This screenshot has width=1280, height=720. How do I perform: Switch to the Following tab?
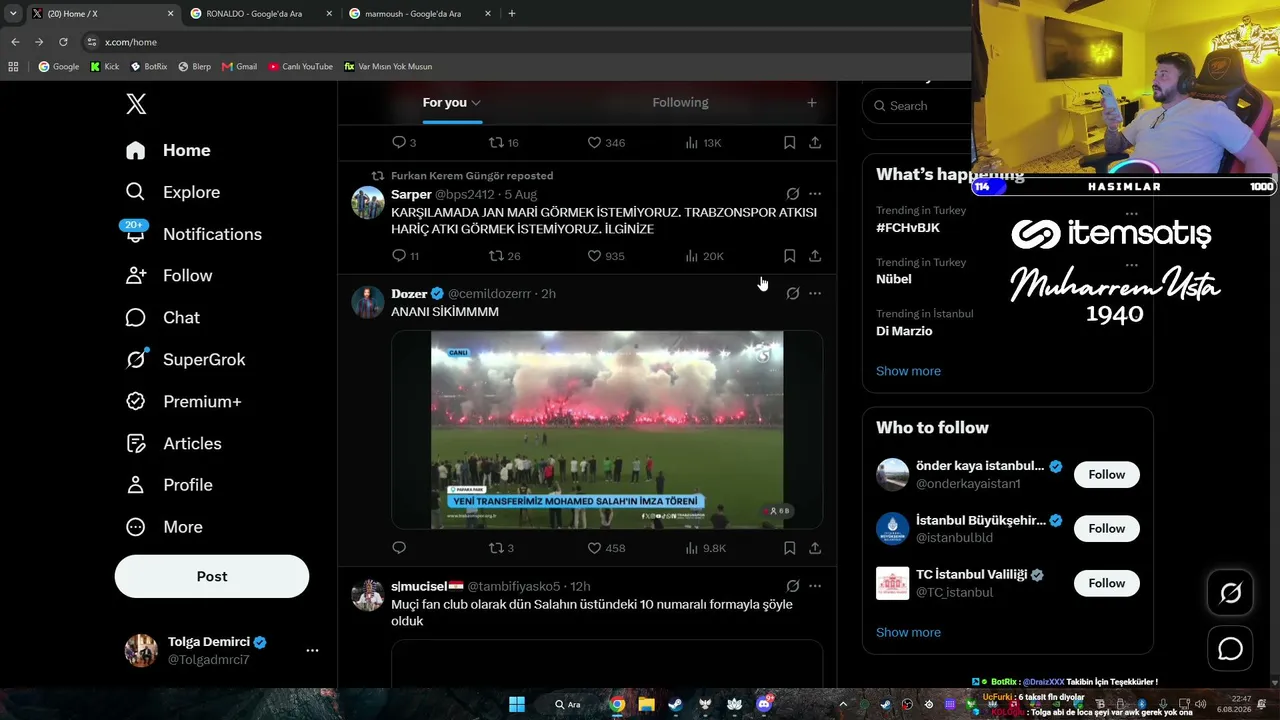click(680, 103)
